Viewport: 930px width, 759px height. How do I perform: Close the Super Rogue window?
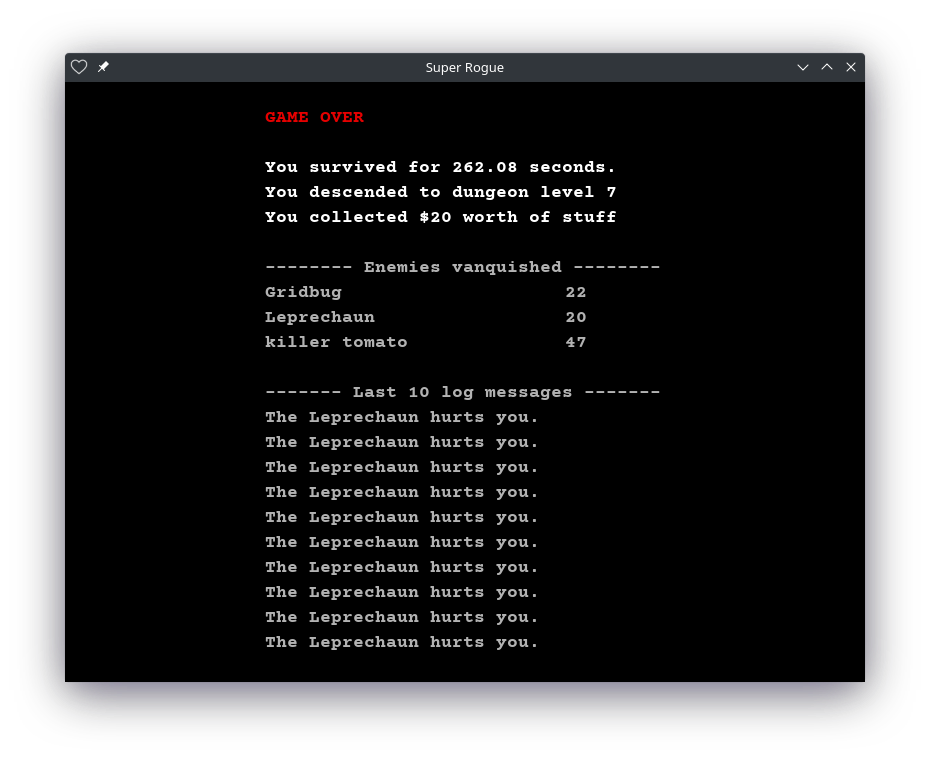coord(851,67)
